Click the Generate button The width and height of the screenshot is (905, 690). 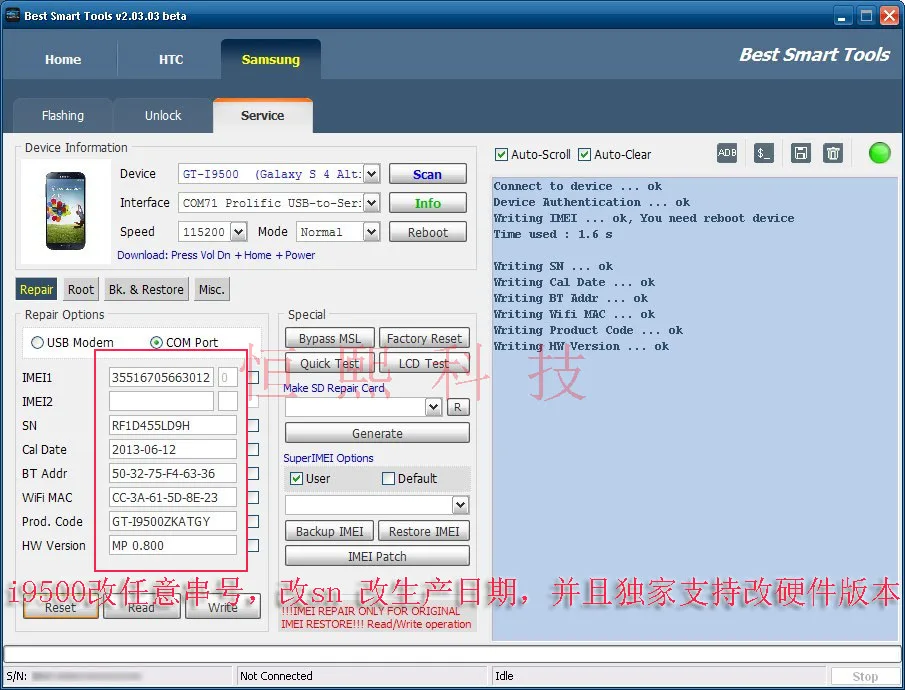(x=377, y=433)
